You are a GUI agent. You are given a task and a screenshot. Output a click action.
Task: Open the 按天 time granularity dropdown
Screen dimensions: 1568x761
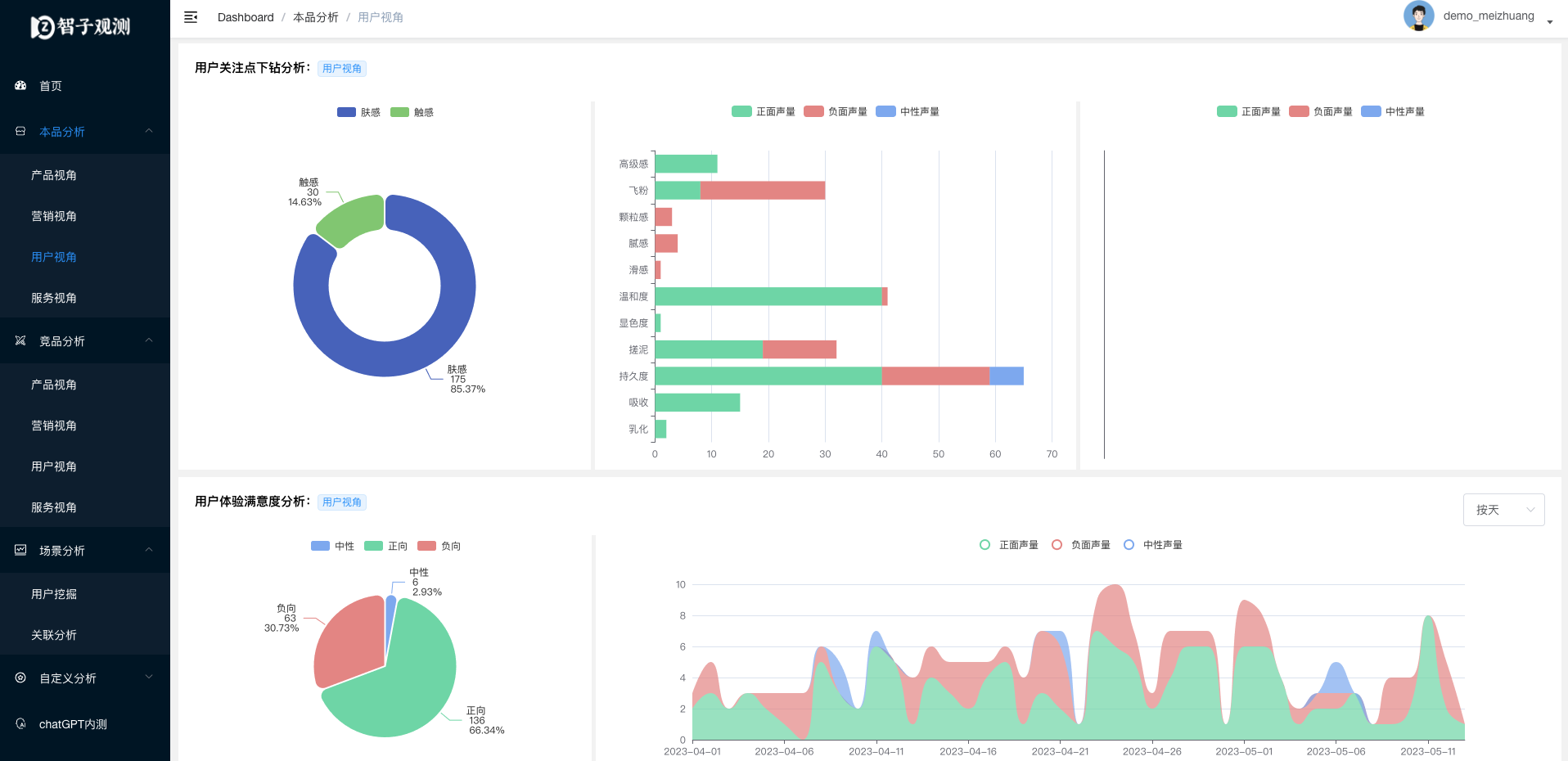[x=1503, y=510]
